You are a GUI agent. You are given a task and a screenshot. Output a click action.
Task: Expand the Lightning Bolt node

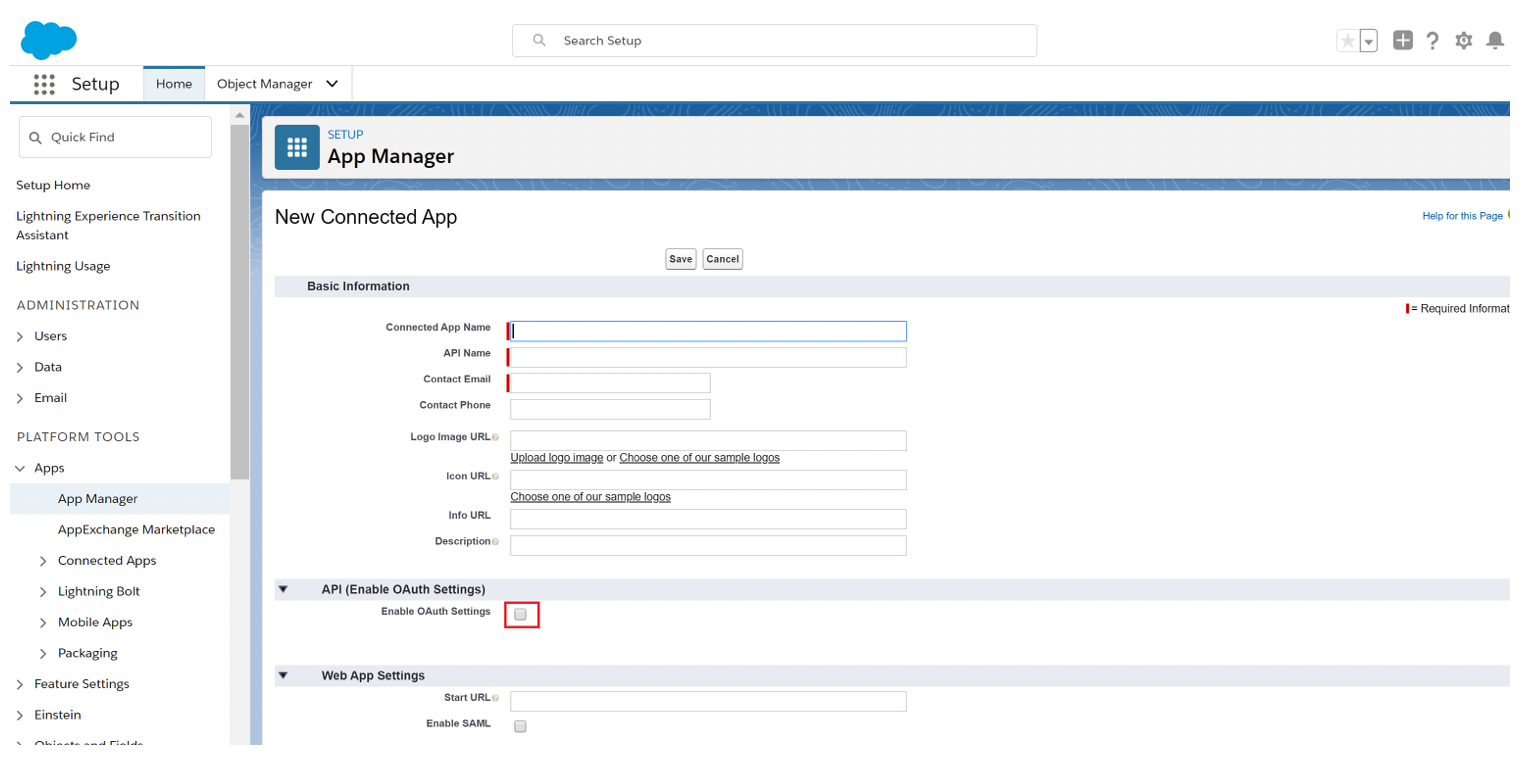coord(43,592)
